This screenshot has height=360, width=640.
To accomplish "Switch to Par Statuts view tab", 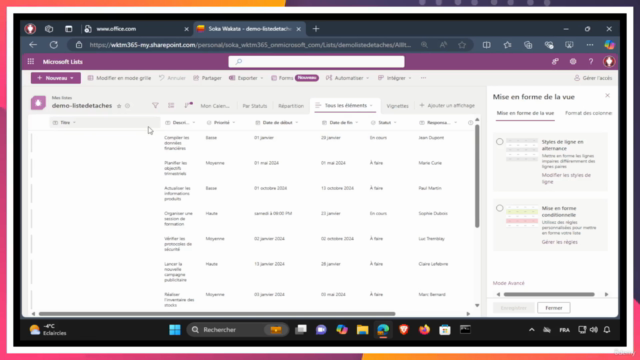I will coord(255,106).
